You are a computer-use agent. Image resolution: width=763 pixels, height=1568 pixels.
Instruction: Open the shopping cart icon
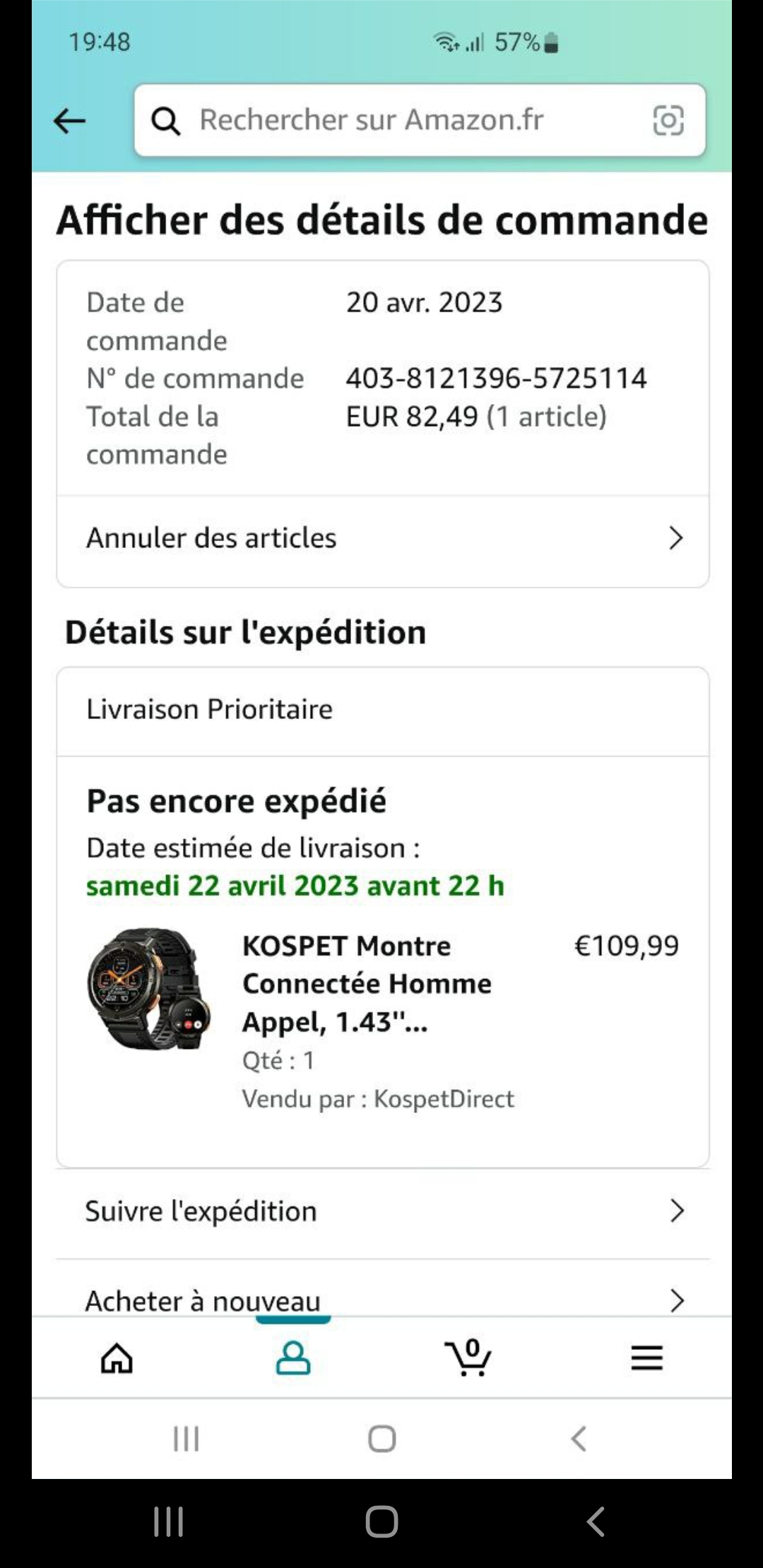click(x=468, y=1358)
